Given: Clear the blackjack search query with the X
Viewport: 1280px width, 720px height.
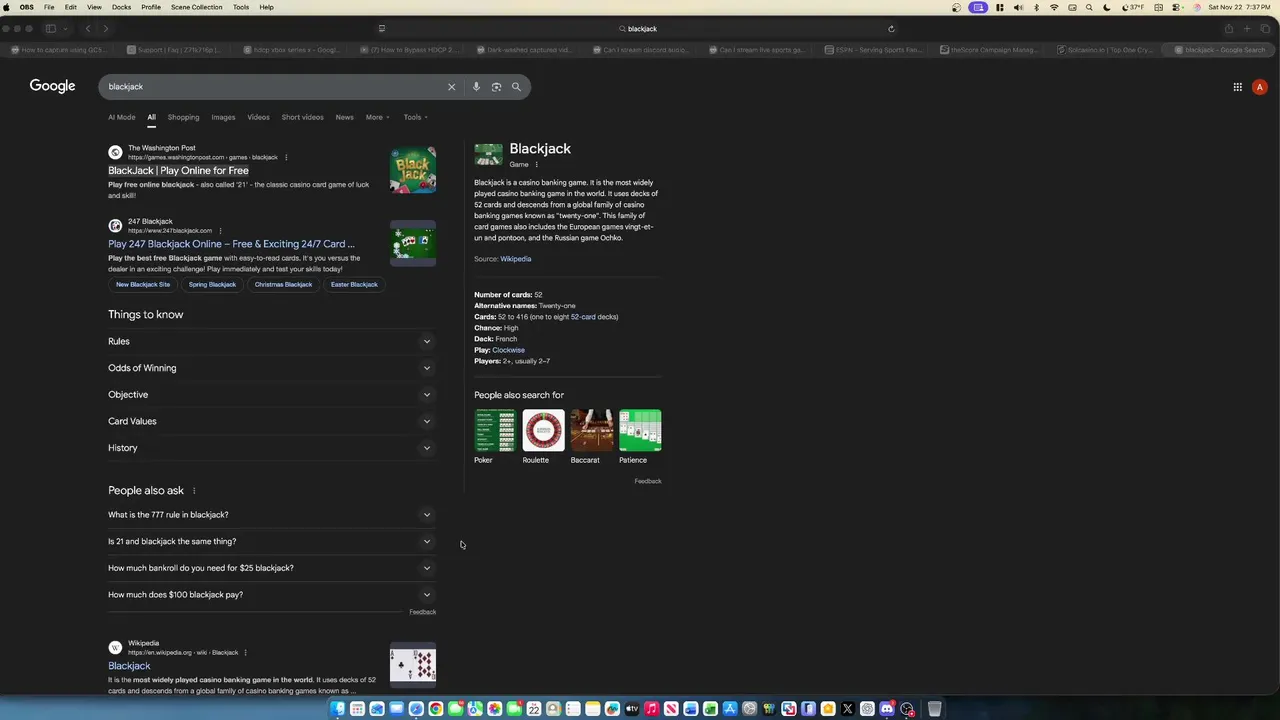Looking at the screenshot, I should click(451, 87).
